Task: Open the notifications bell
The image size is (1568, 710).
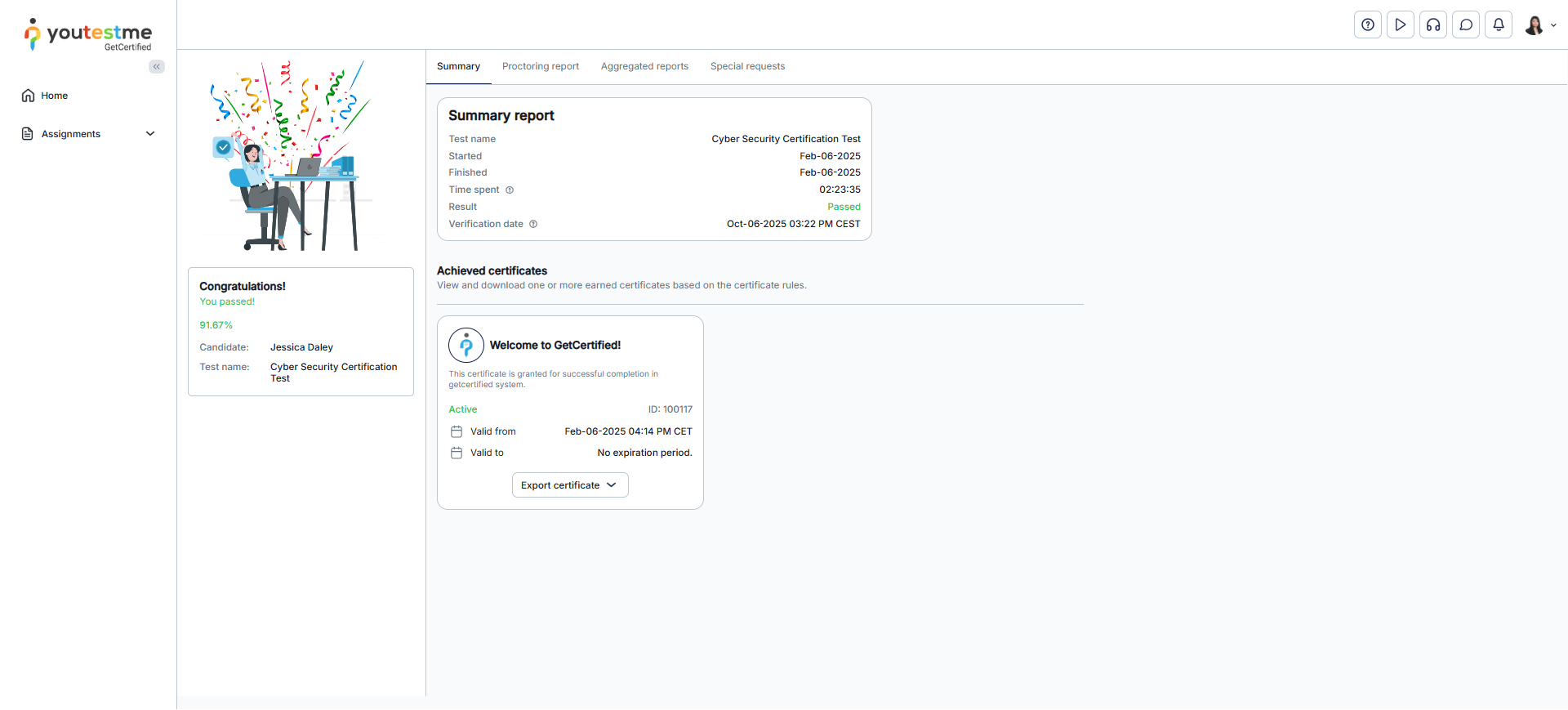Action: [1499, 25]
